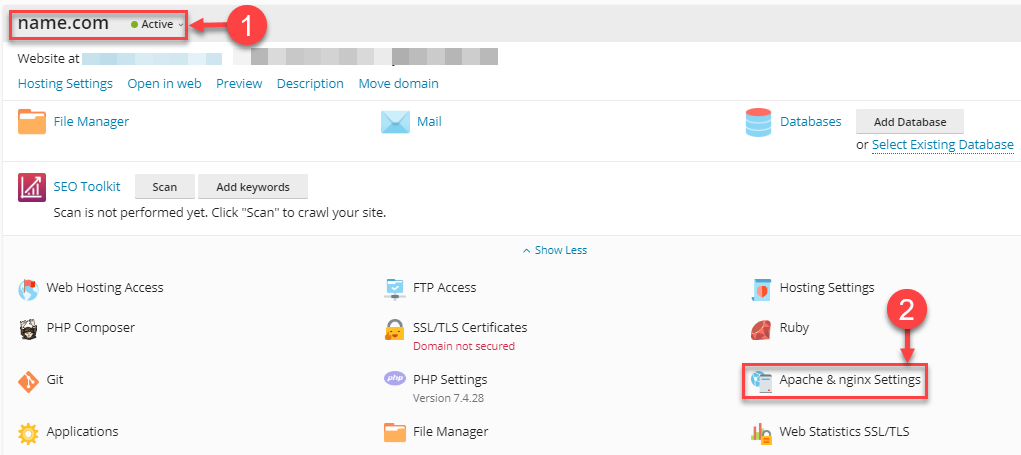1021x455 pixels.
Task: Open the File Manager label in the bottom row
Action: [x=451, y=431]
